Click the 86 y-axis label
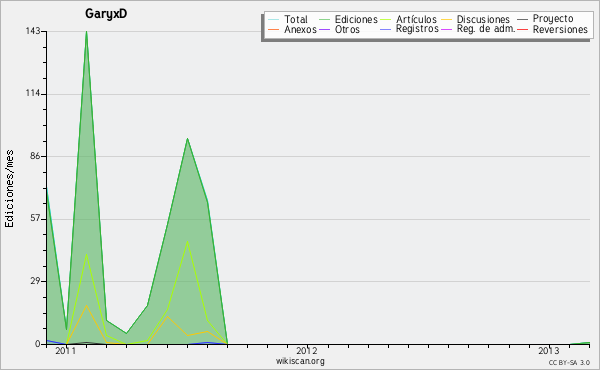Screen dimensions: 600x370 tap(35, 156)
